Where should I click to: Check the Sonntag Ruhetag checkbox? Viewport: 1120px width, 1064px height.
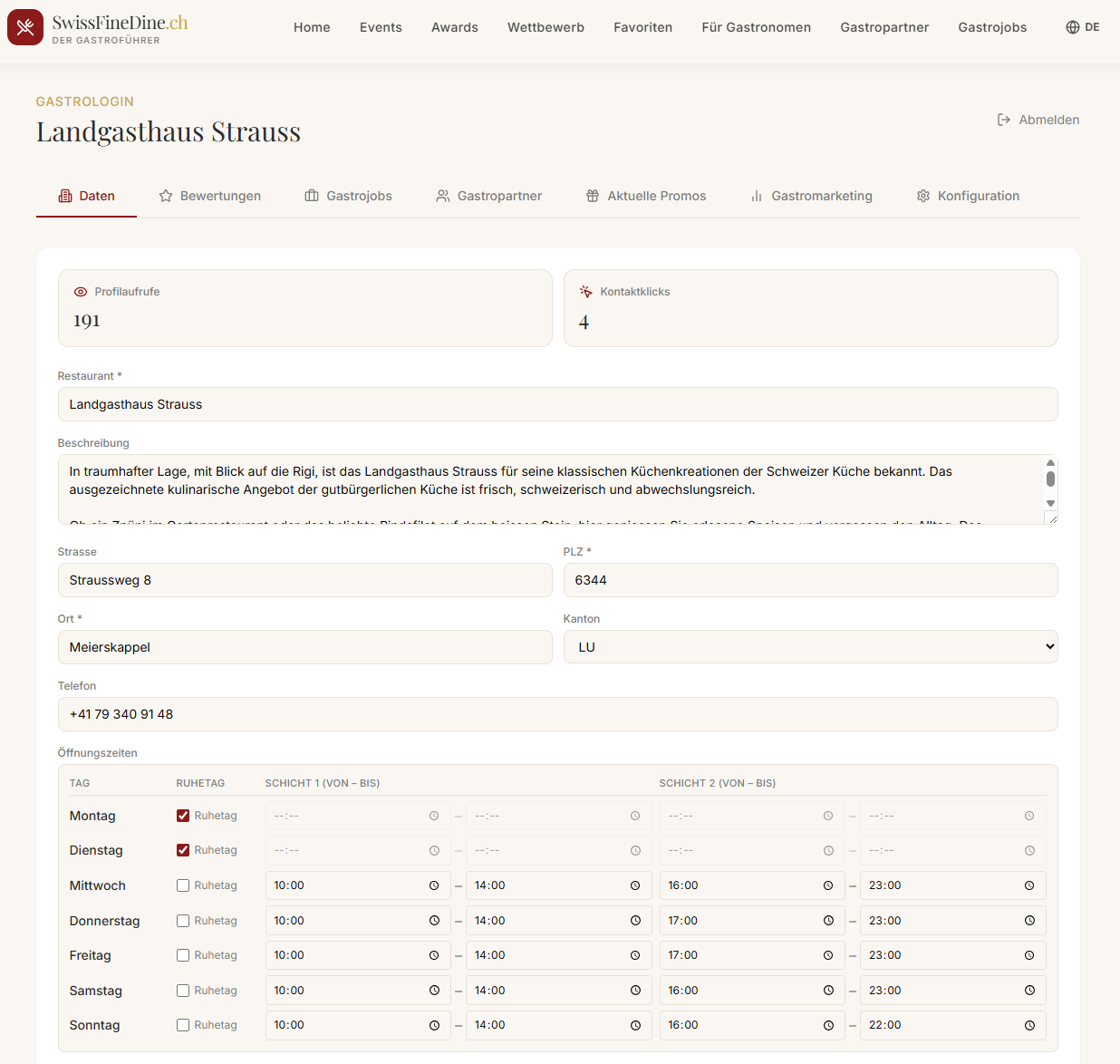183,1025
